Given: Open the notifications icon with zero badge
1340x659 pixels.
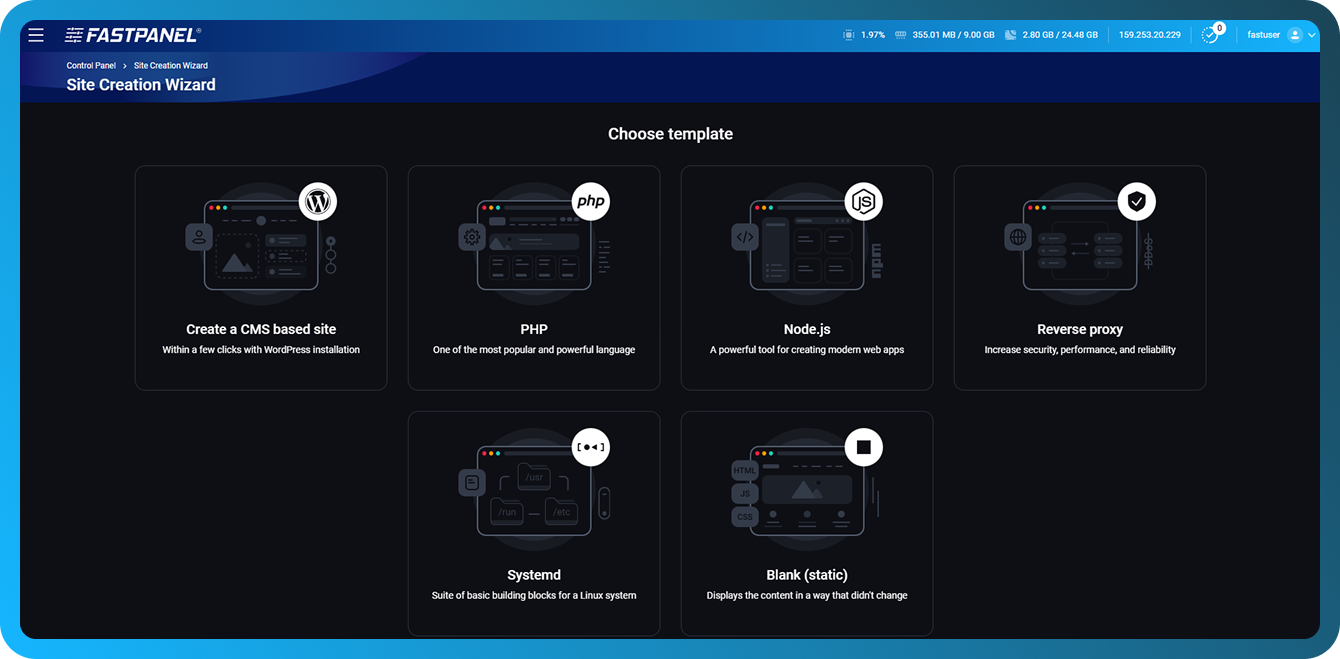Looking at the screenshot, I should [x=1209, y=33].
